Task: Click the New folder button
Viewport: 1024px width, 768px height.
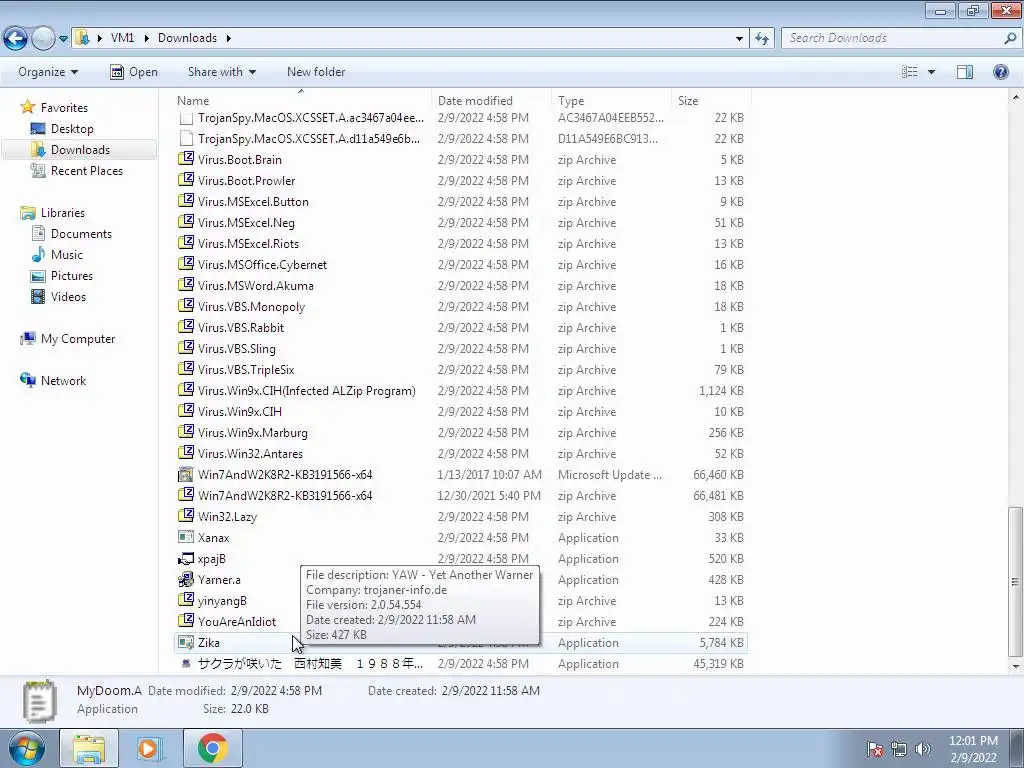Action: coord(316,72)
